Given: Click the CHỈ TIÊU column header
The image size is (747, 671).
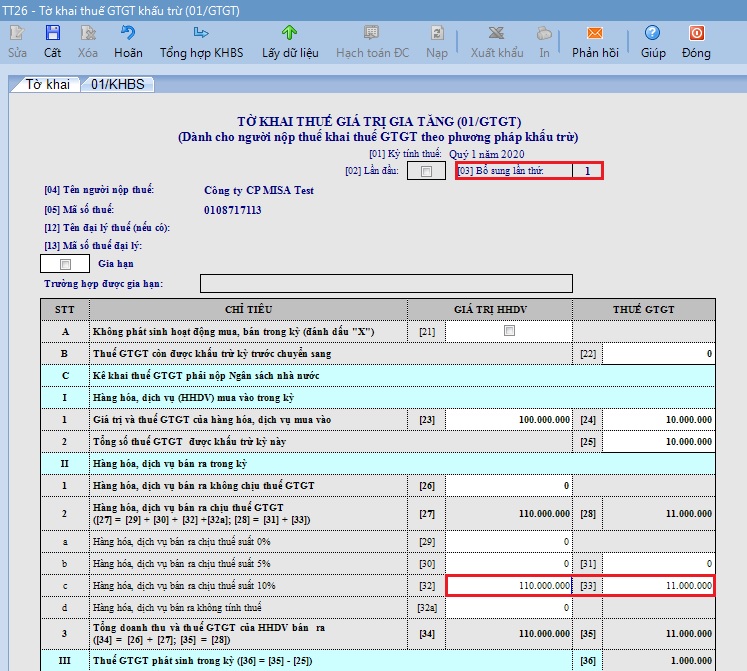Looking at the screenshot, I should click(x=248, y=309).
